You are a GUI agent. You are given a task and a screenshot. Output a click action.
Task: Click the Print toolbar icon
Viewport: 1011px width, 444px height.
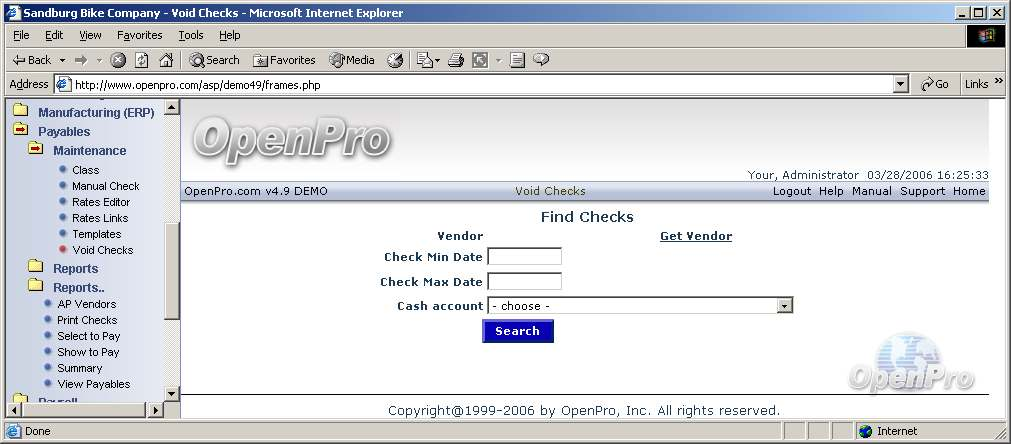pyautogui.click(x=456, y=60)
